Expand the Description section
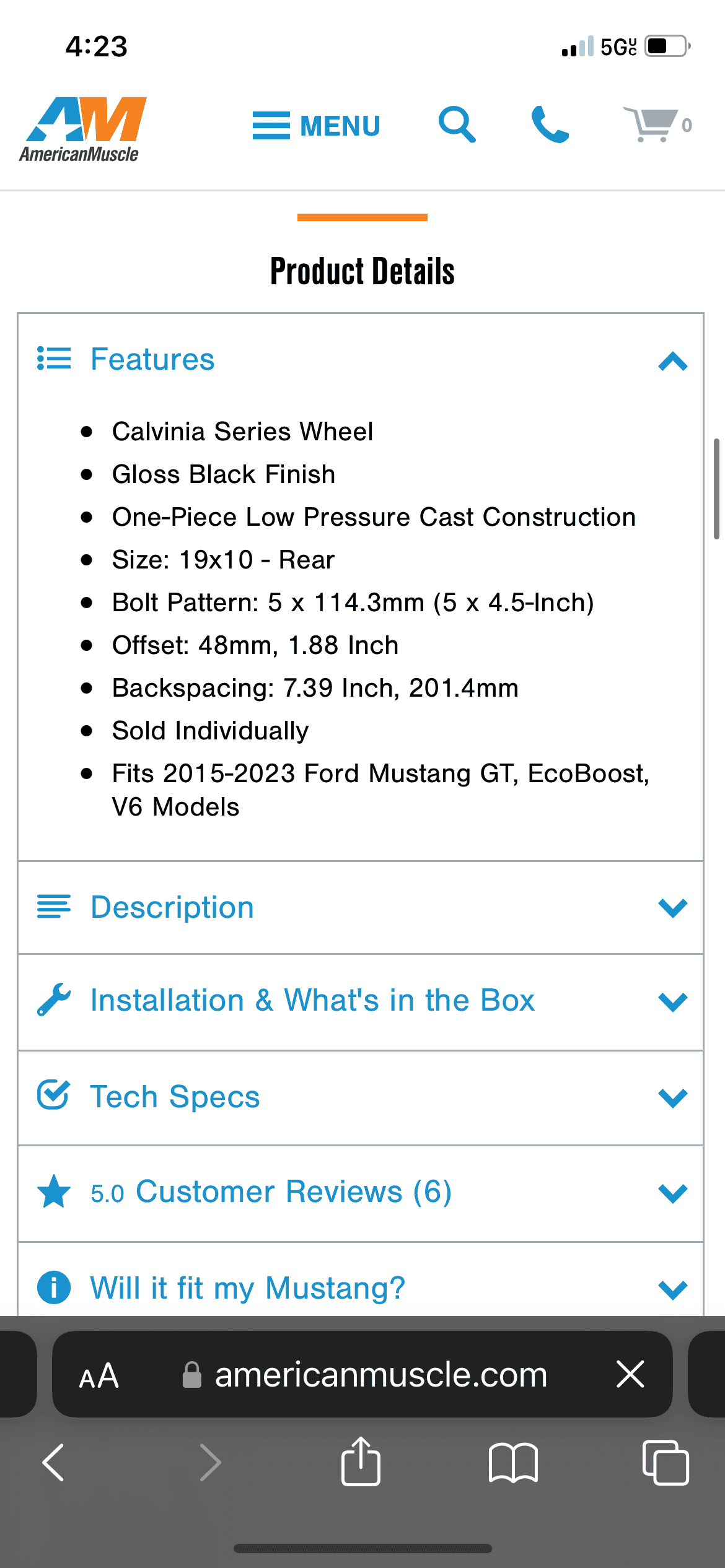Screen dimensions: 725x1568 [x=361, y=908]
